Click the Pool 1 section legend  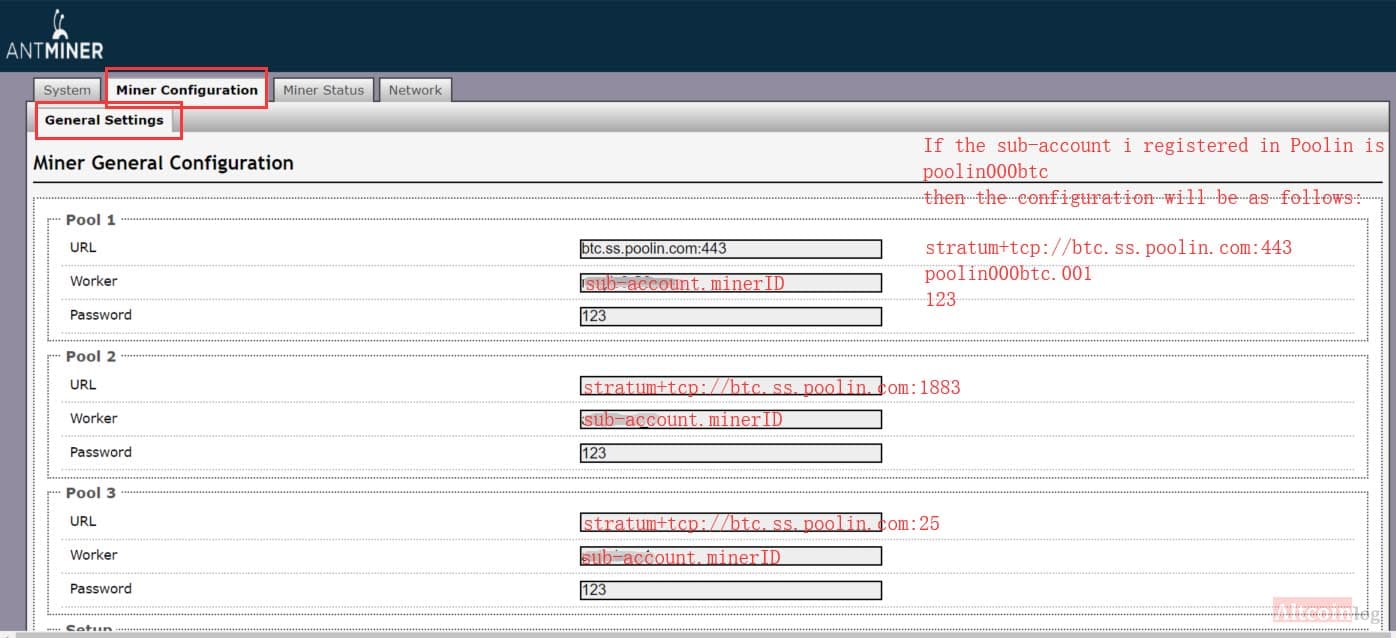(x=91, y=219)
